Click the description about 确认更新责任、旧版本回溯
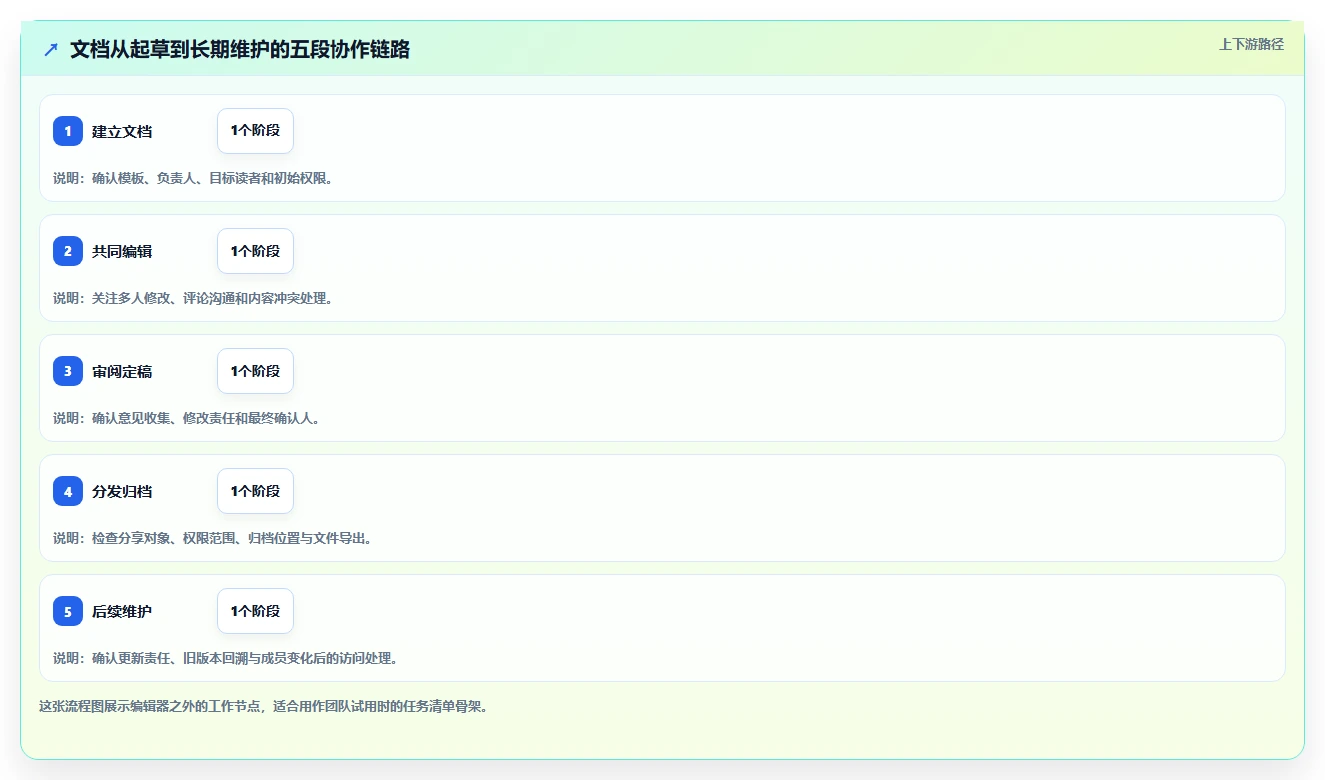The height and width of the screenshot is (780, 1325). point(226,658)
